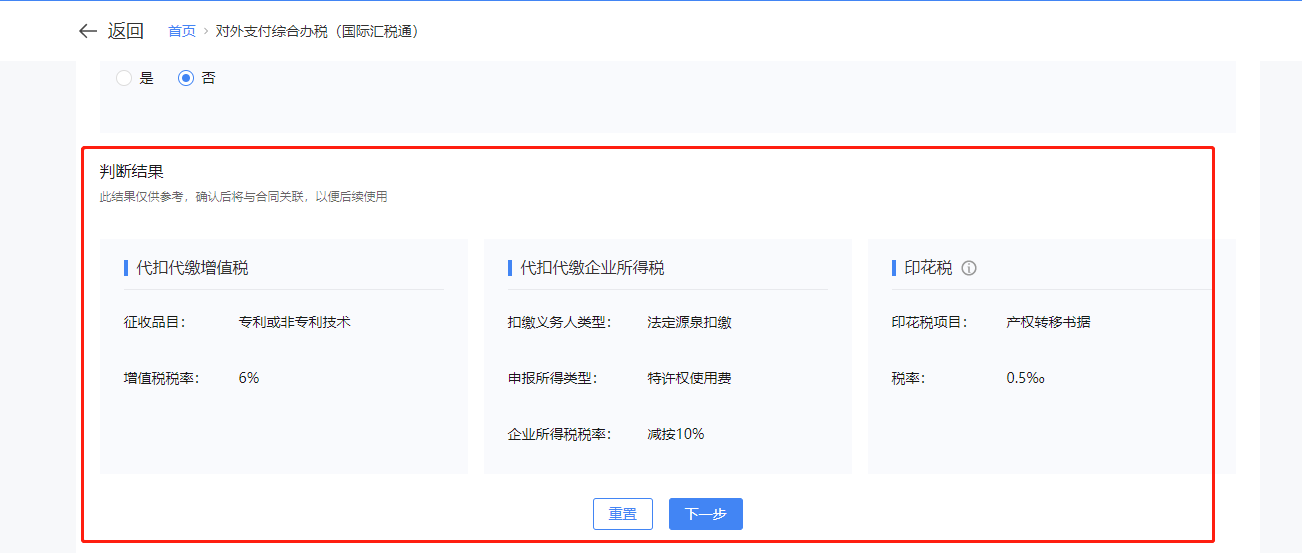Click the 6% VAT rate value
Image resolution: width=1302 pixels, height=553 pixels.
249,378
